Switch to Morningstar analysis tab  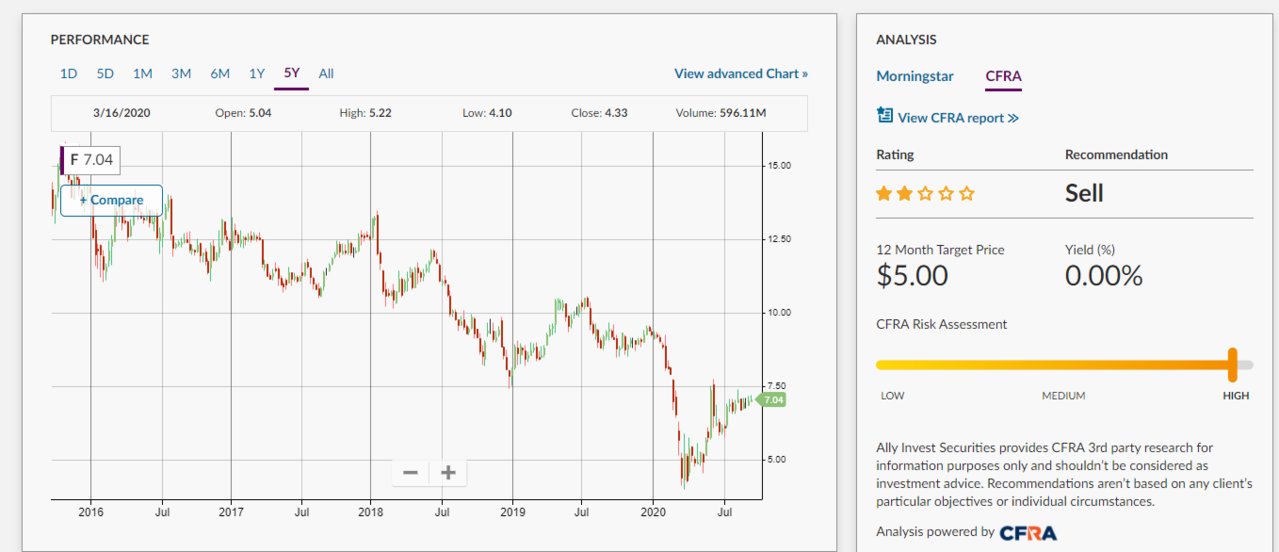(x=915, y=76)
